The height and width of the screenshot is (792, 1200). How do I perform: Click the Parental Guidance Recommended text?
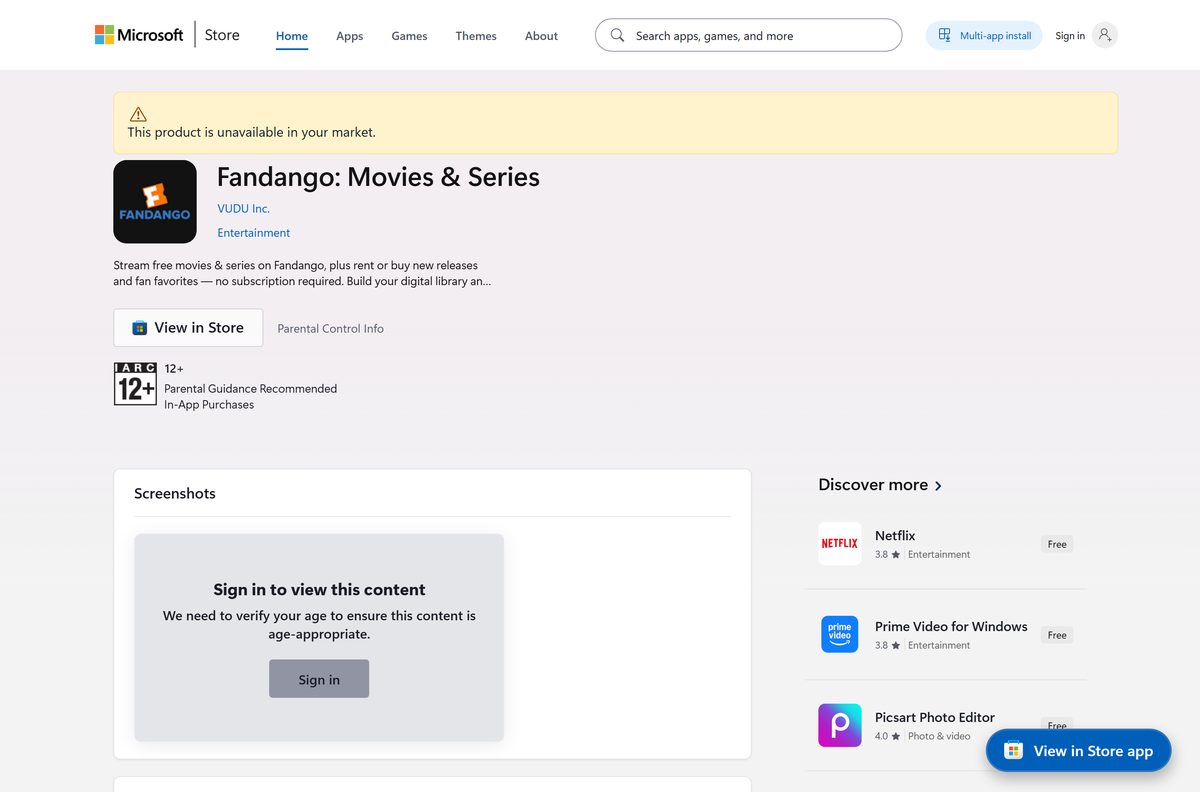[250, 389]
